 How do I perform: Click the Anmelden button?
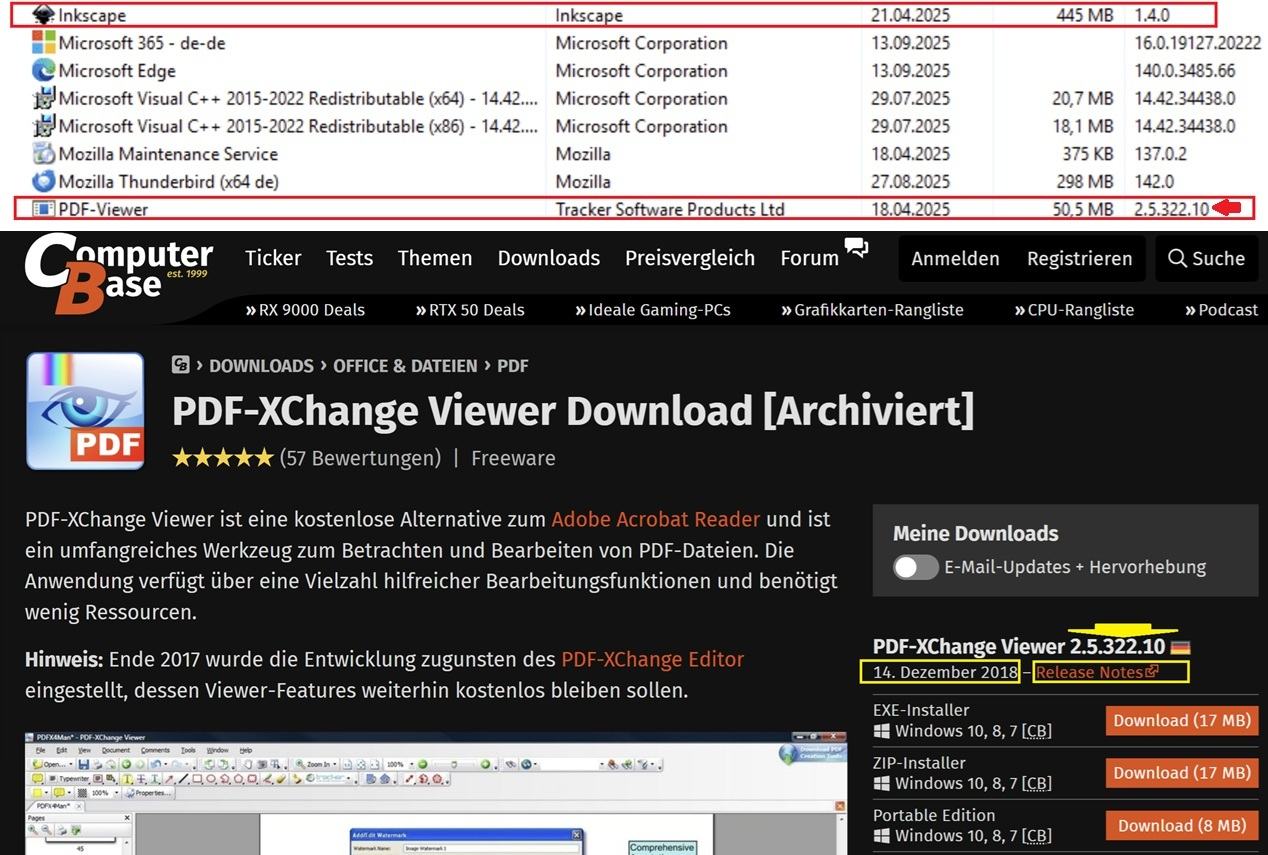tap(955, 259)
